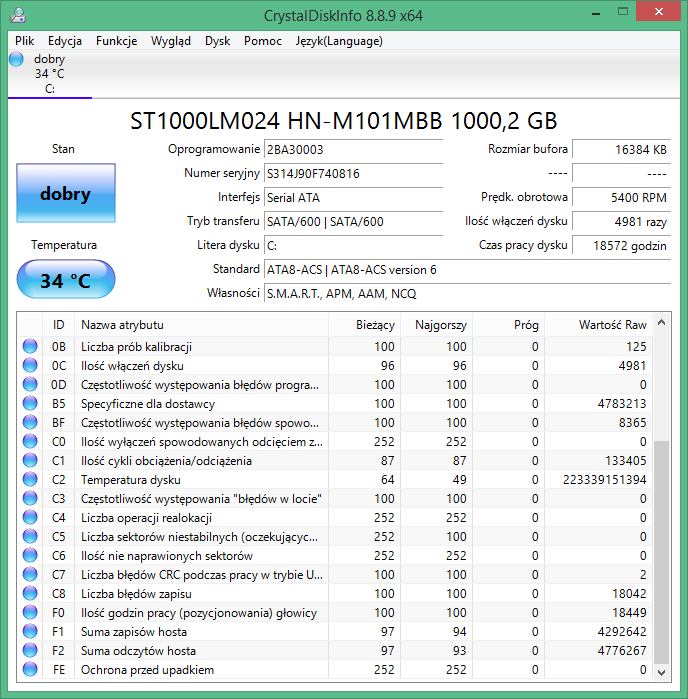Open the Język(Language) menu

point(339,41)
